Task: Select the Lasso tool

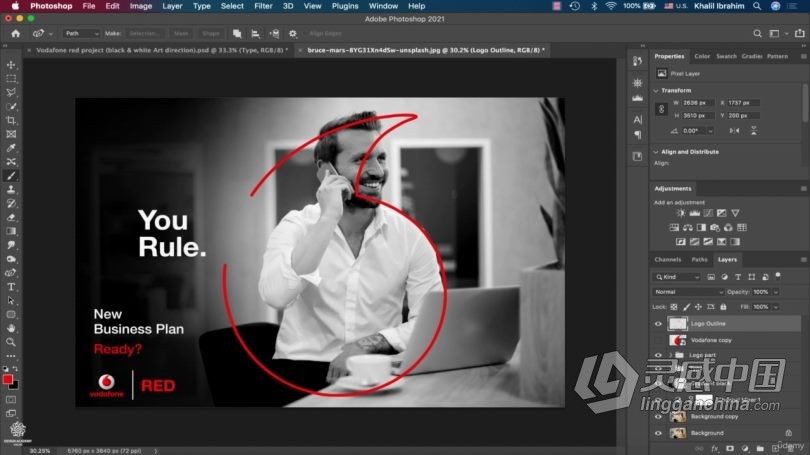Action: pos(11,92)
